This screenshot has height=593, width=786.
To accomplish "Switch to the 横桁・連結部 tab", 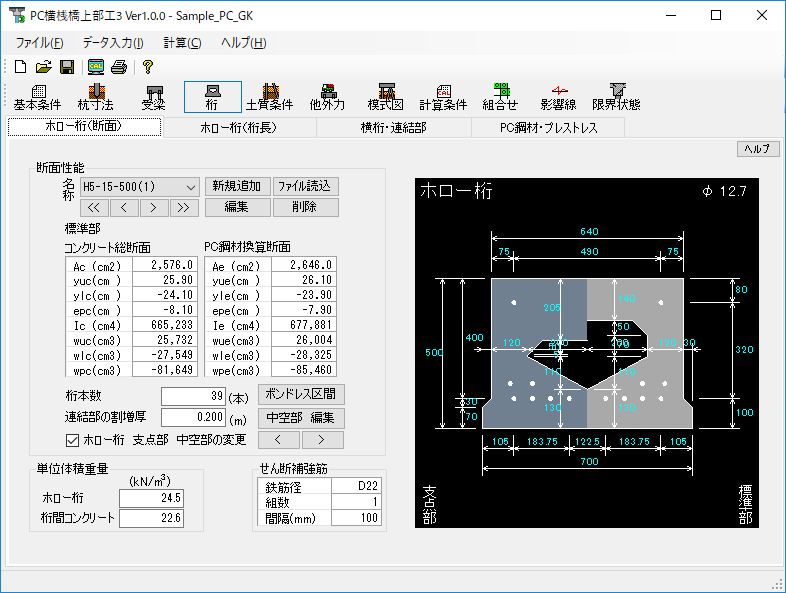I will tap(394, 128).
